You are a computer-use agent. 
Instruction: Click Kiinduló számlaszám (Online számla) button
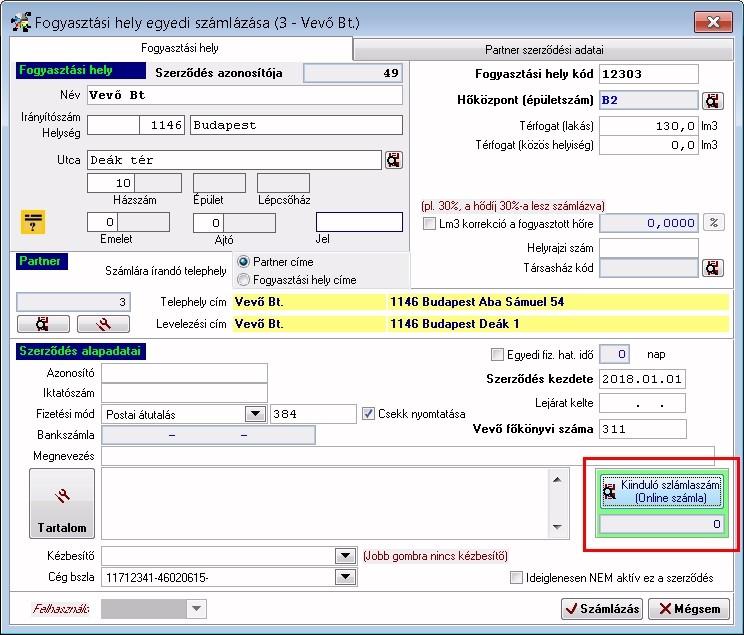point(661,491)
